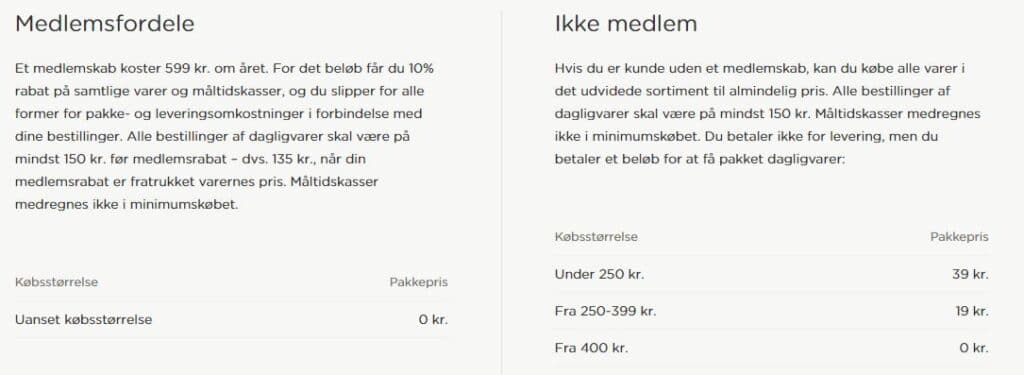Viewport: 1024px width, 375px height.
Task: Click the 'betaler et beløb for at få pakket' line
Action: point(699,159)
